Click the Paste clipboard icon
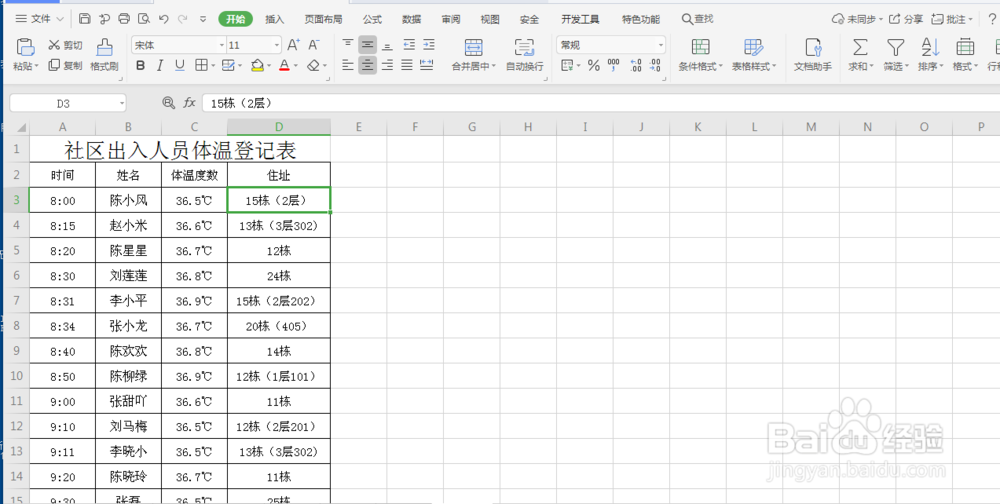 coord(25,47)
